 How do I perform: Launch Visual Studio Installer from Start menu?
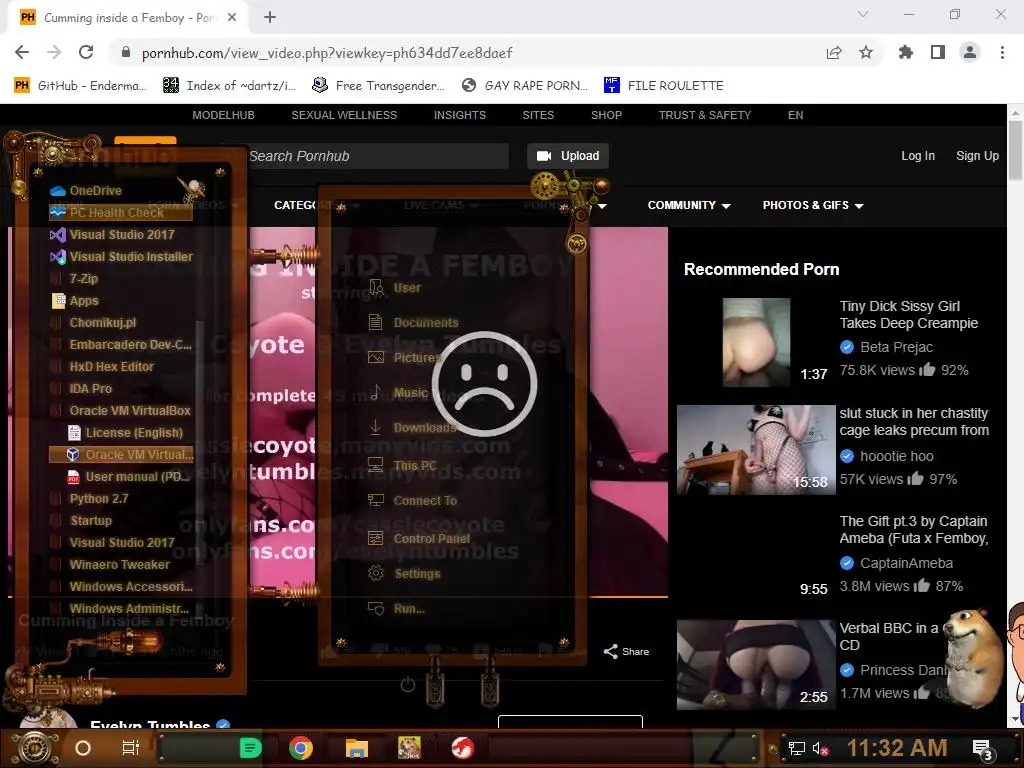[121, 257]
